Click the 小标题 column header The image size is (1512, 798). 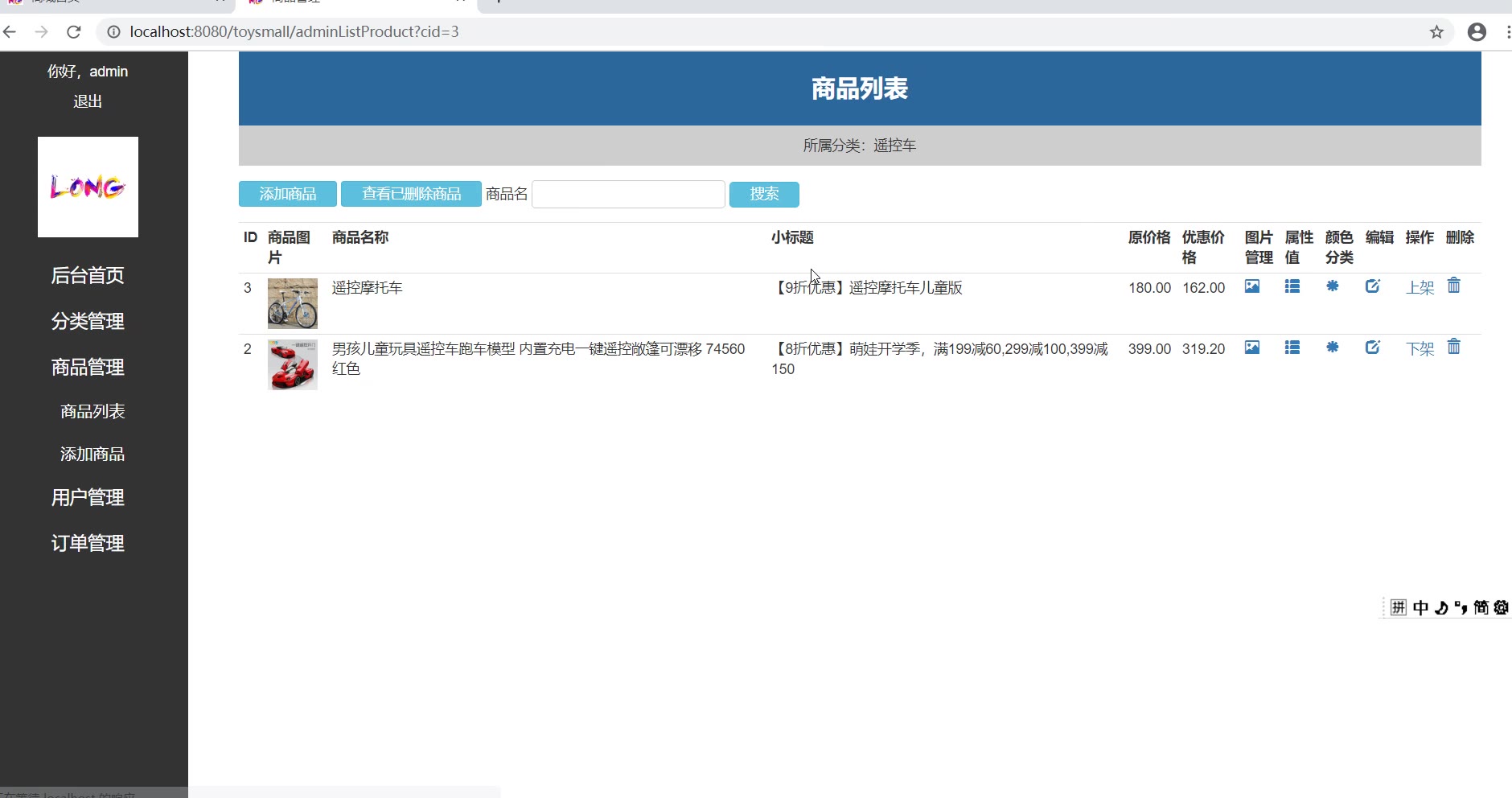(x=792, y=237)
